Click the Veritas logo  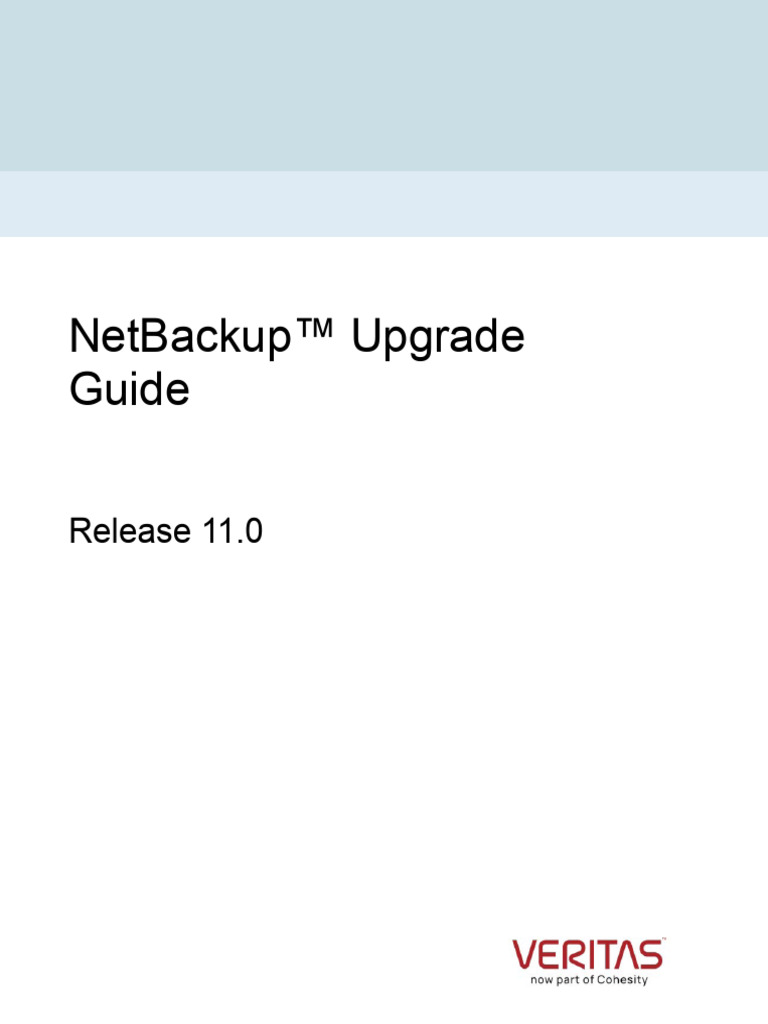click(588, 954)
